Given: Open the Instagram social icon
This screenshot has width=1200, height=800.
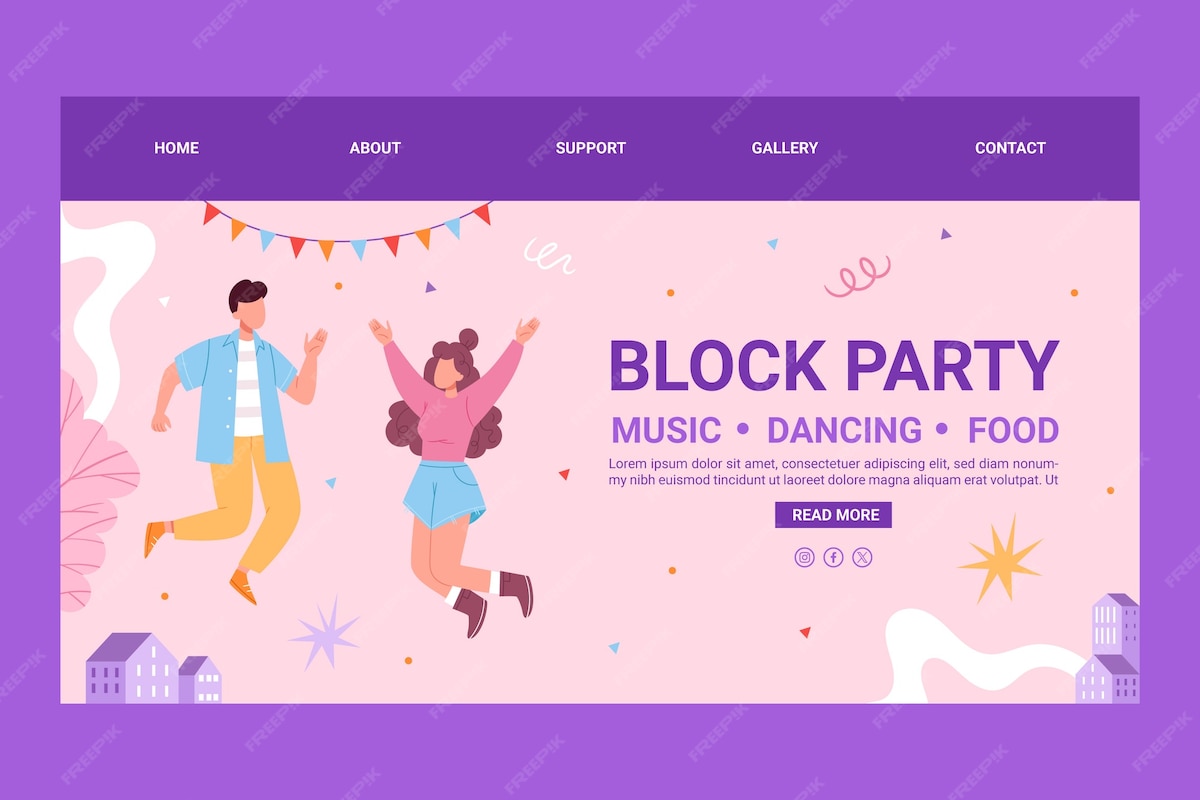Looking at the screenshot, I should (805, 558).
